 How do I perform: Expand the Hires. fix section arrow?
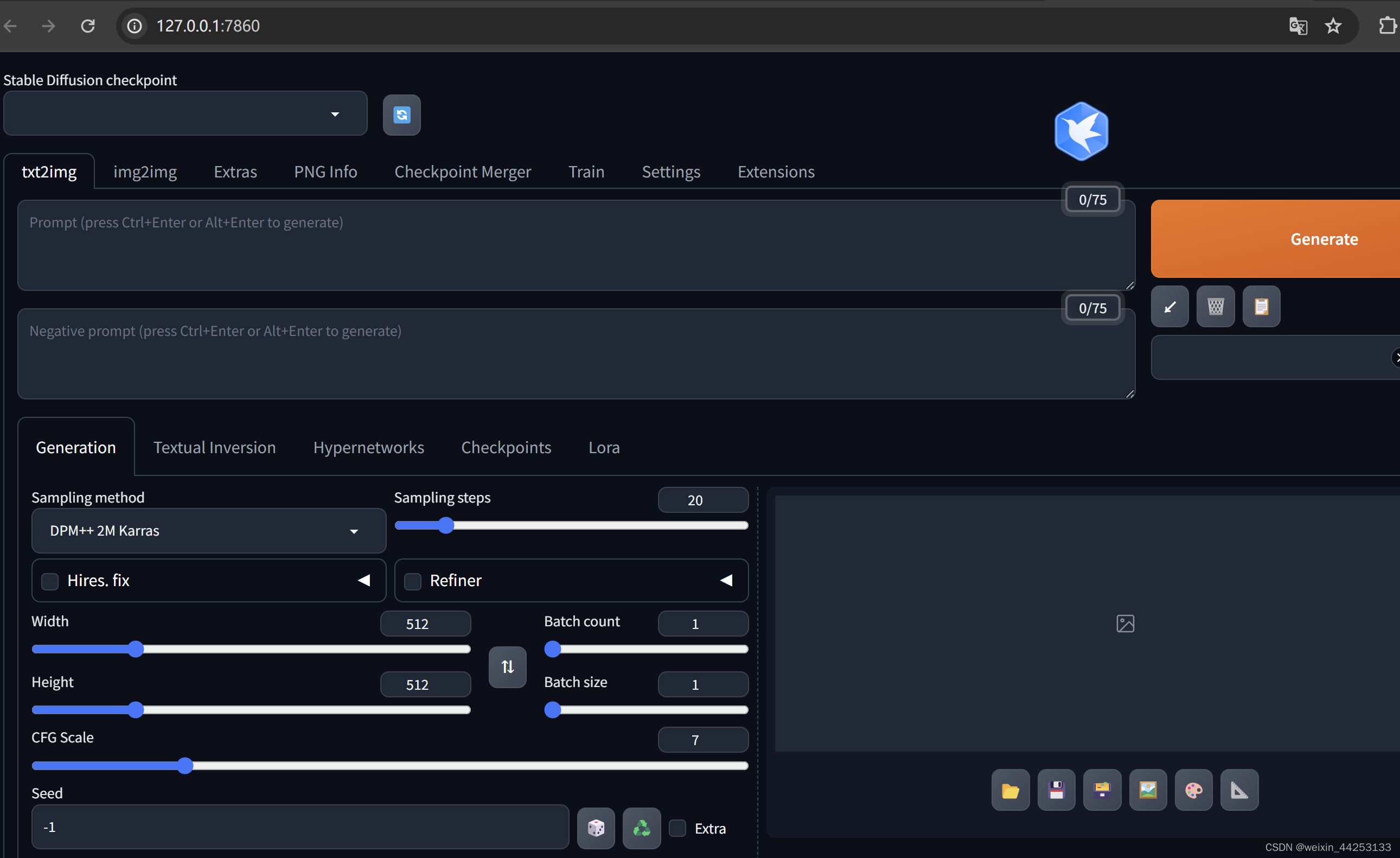(x=363, y=580)
